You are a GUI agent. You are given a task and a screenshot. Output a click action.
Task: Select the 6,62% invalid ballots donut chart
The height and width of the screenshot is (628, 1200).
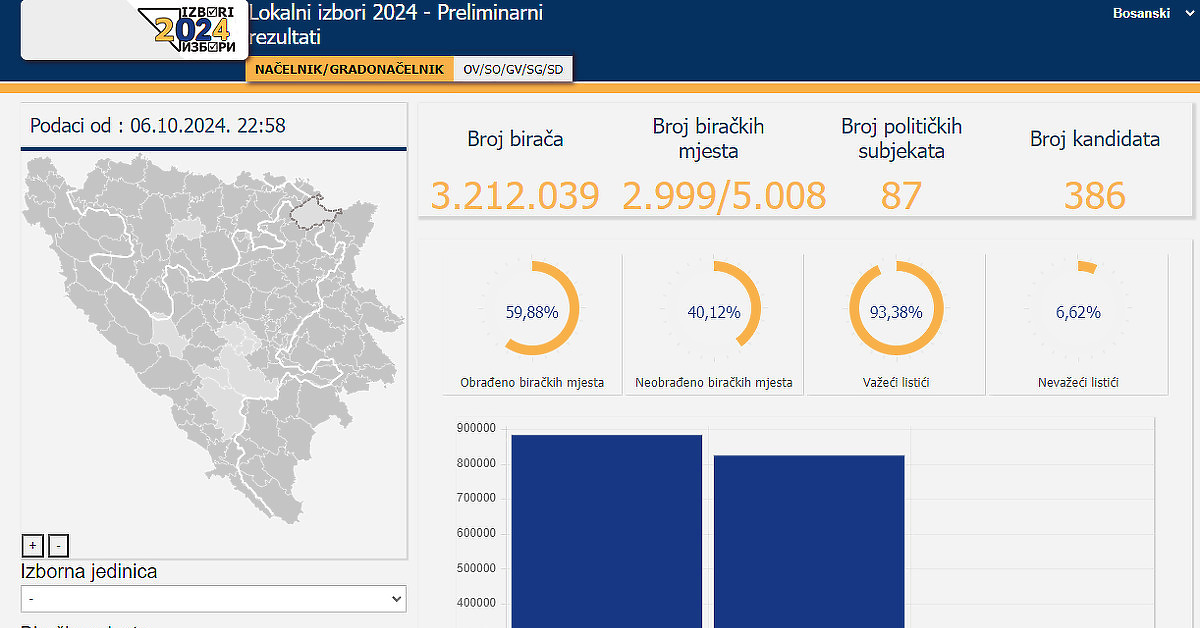coord(1078,309)
